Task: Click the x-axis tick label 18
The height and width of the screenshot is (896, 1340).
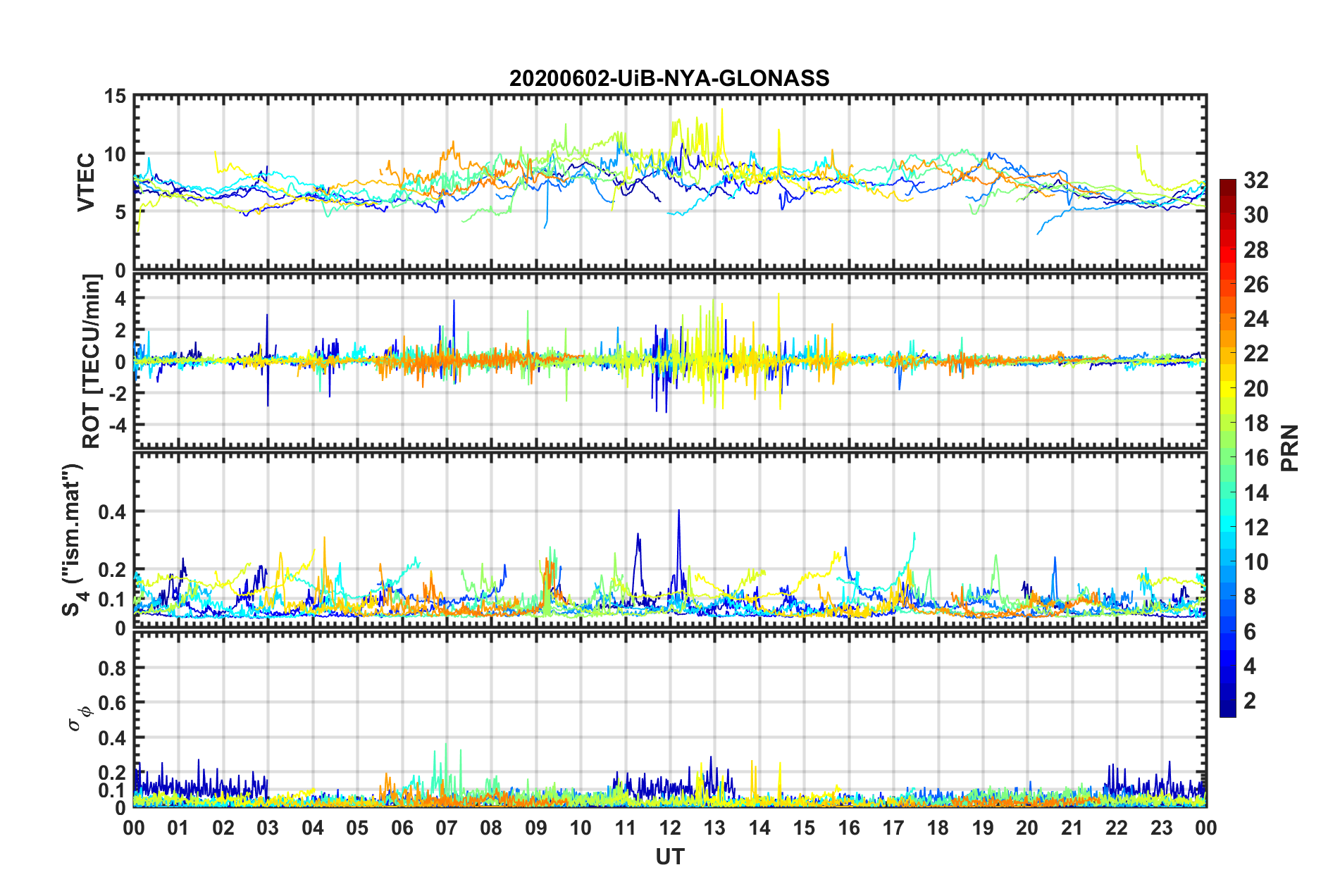Action: [x=938, y=828]
